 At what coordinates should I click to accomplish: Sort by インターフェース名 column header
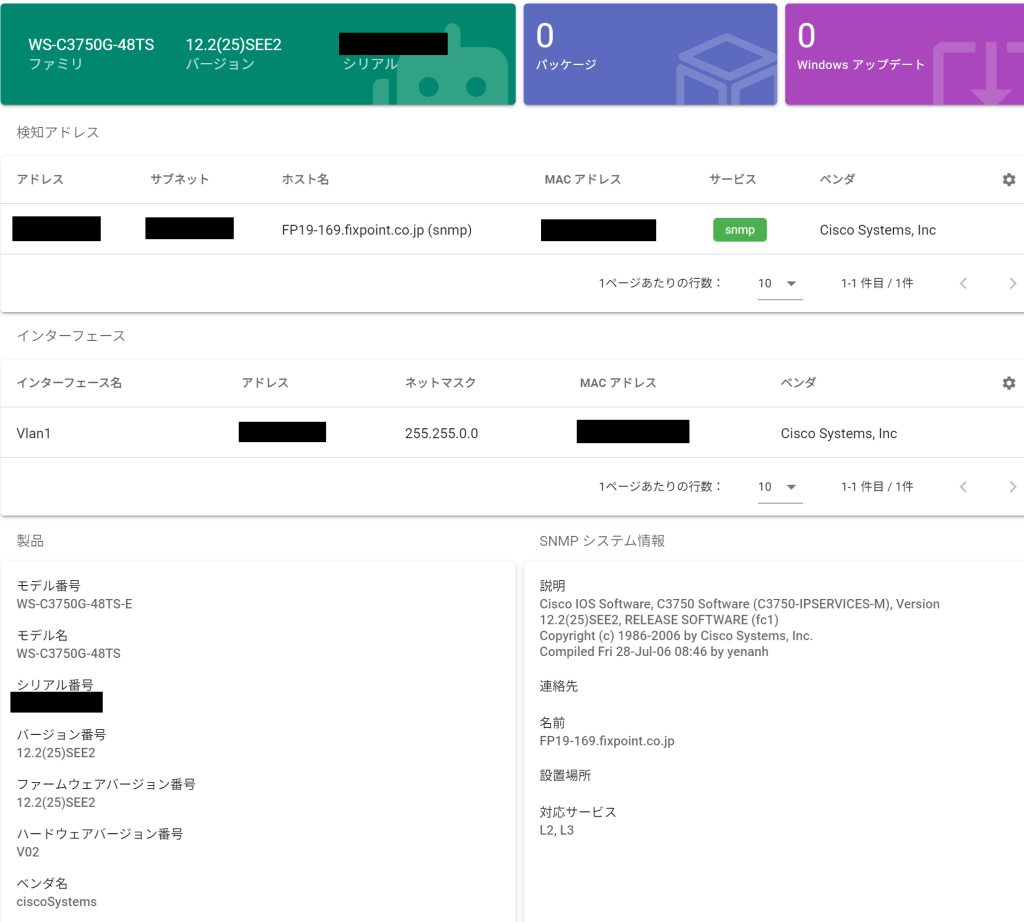[x=69, y=383]
